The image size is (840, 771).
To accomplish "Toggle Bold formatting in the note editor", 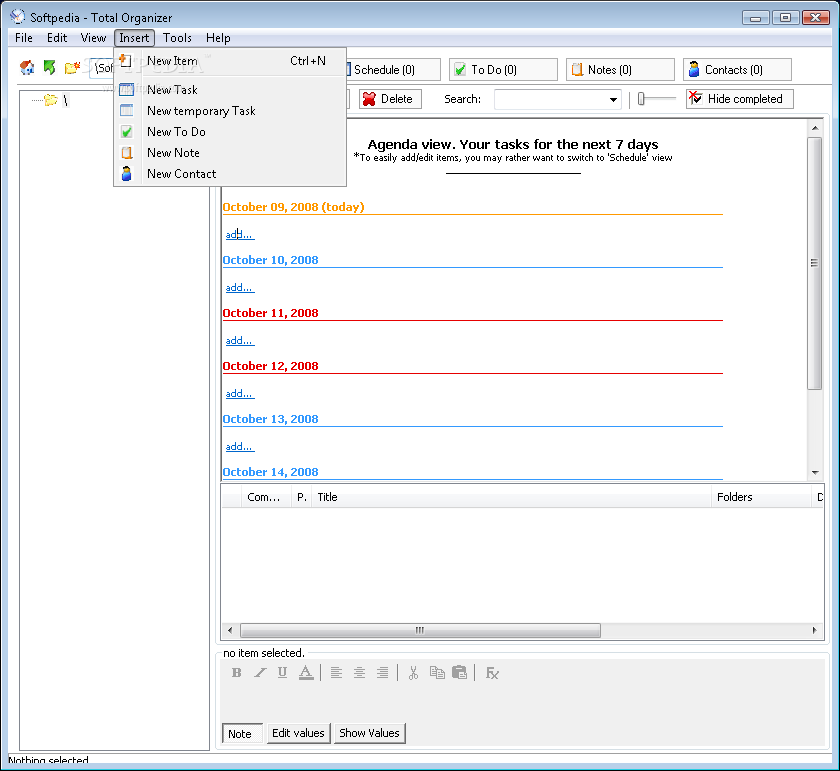I will tap(236, 673).
